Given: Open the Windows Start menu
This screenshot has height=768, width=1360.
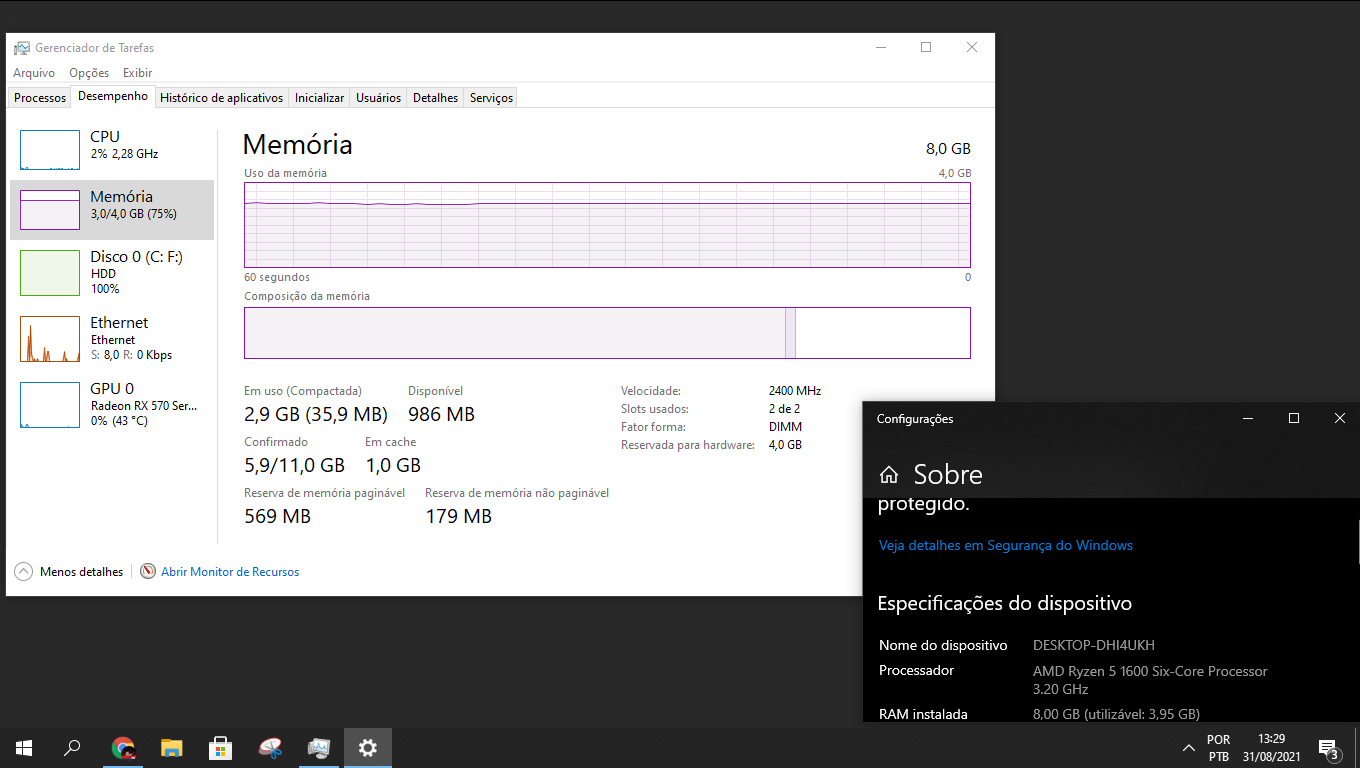Looking at the screenshot, I should tap(24, 748).
